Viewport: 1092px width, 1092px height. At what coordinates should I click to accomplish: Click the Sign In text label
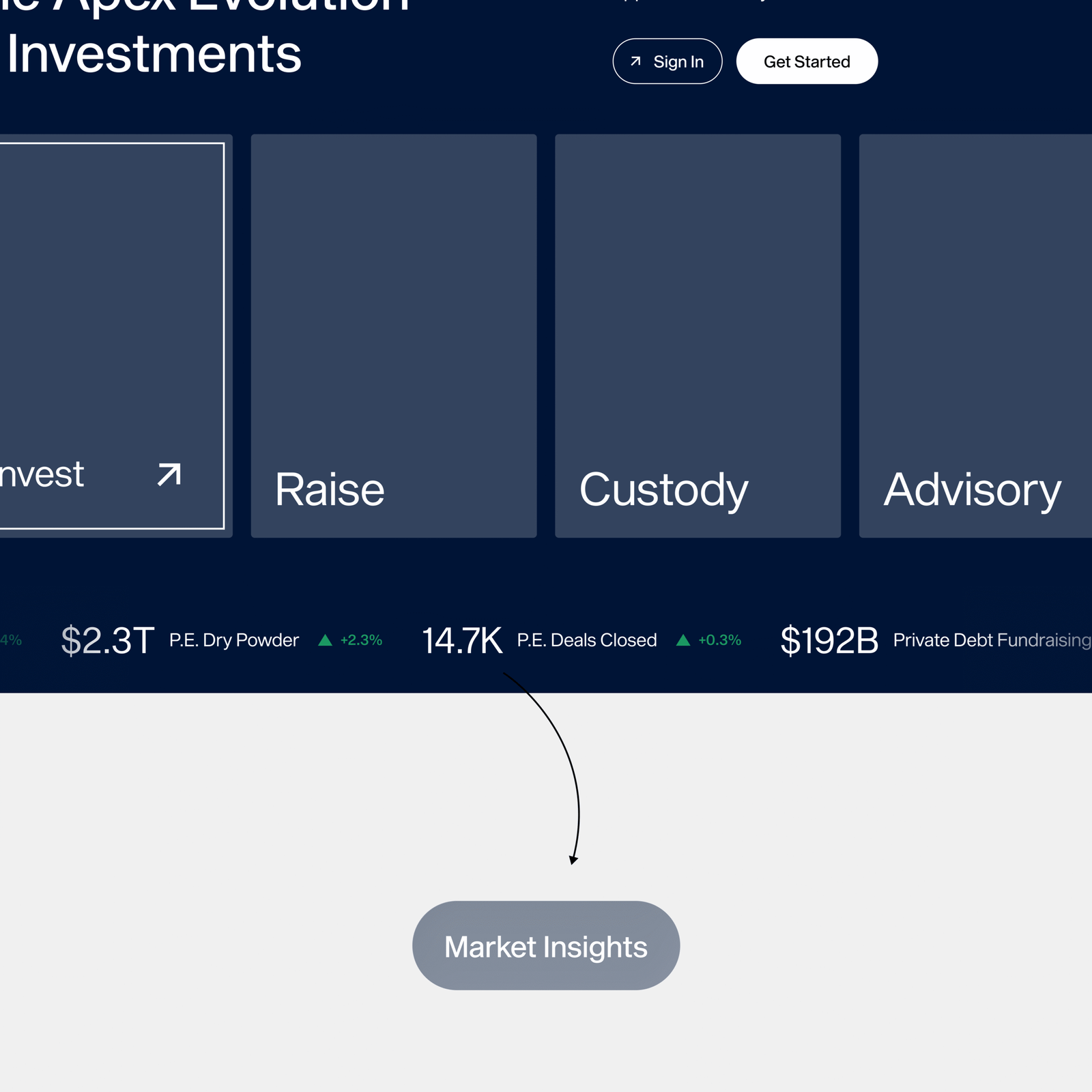pyautogui.click(x=678, y=62)
